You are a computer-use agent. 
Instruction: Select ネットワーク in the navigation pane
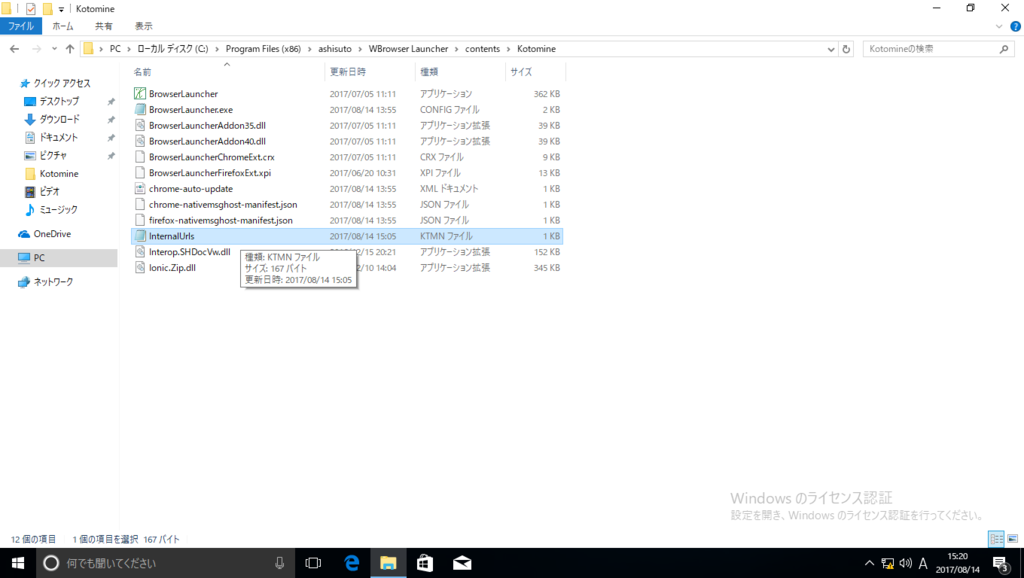click(53, 282)
